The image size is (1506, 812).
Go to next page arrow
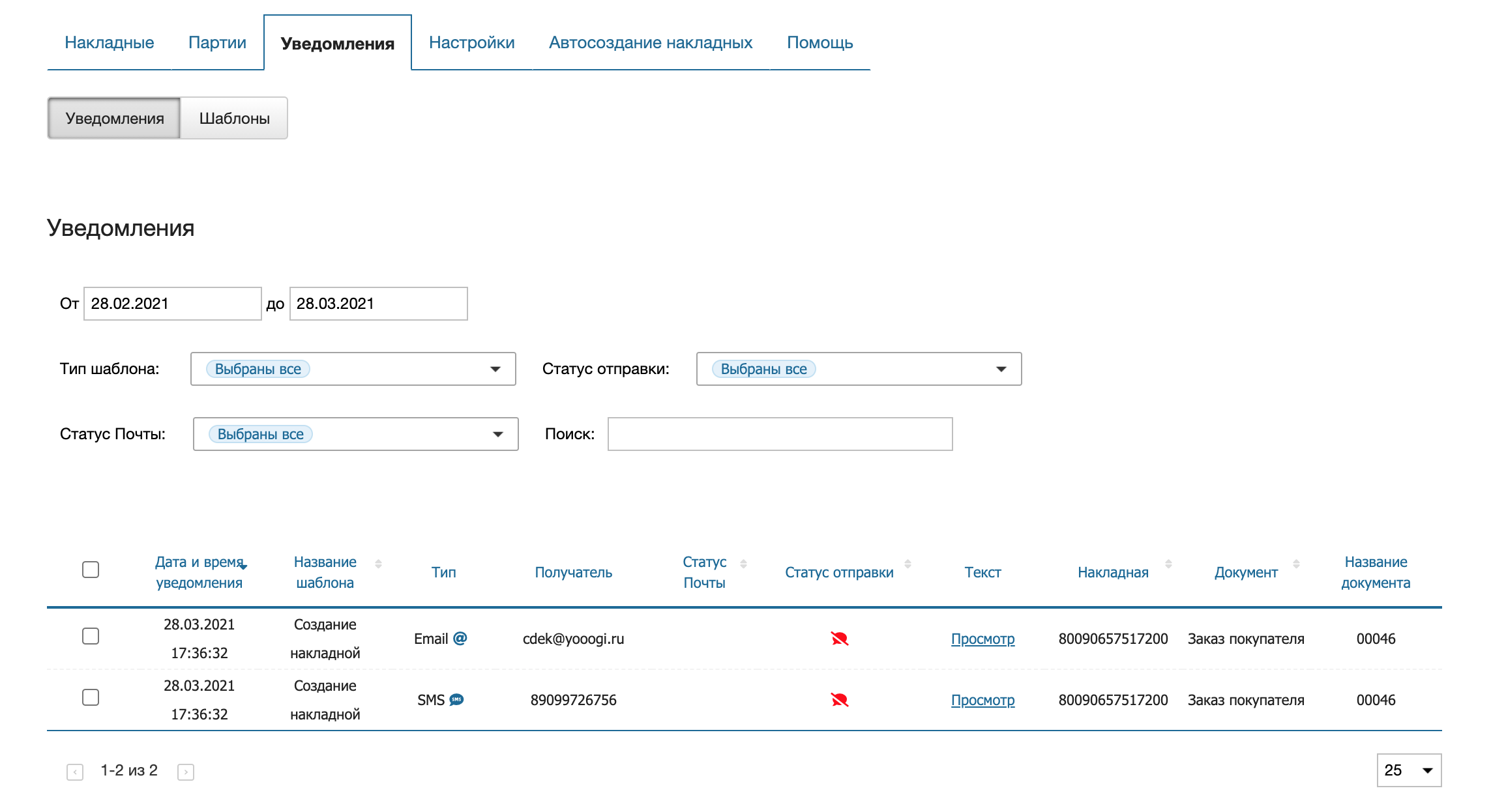[186, 772]
